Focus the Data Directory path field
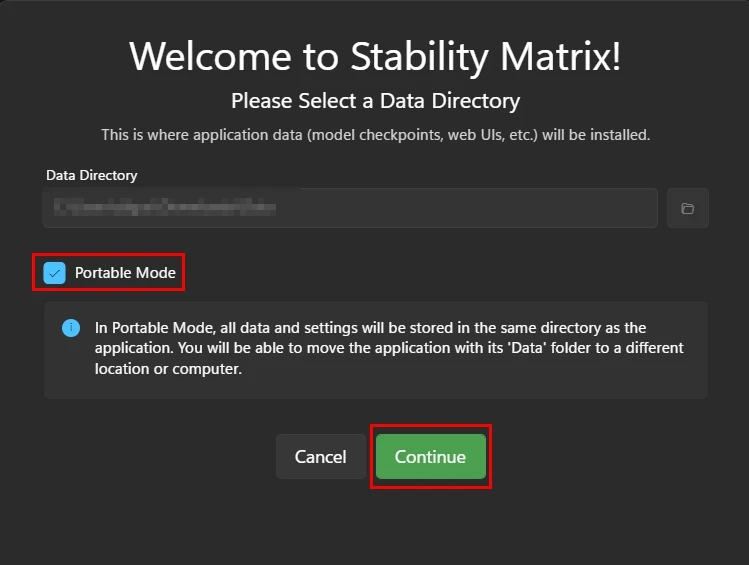Image resolution: width=749 pixels, height=565 pixels. [x=350, y=208]
